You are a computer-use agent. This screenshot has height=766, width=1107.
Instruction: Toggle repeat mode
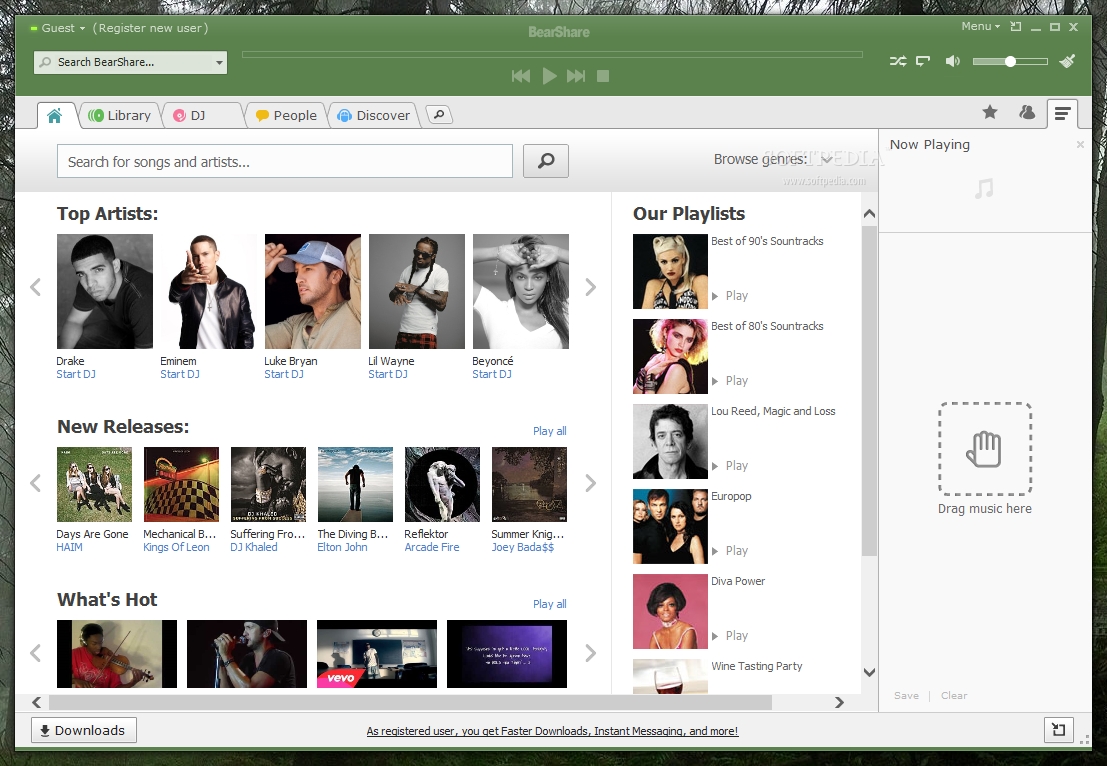coord(923,61)
